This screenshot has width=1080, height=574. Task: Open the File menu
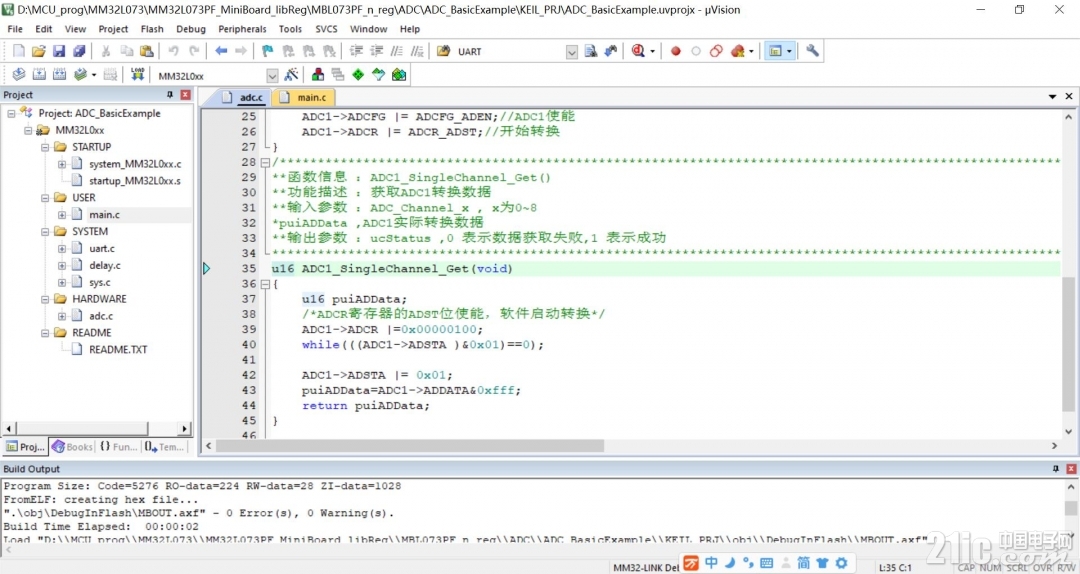[x=15, y=29]
